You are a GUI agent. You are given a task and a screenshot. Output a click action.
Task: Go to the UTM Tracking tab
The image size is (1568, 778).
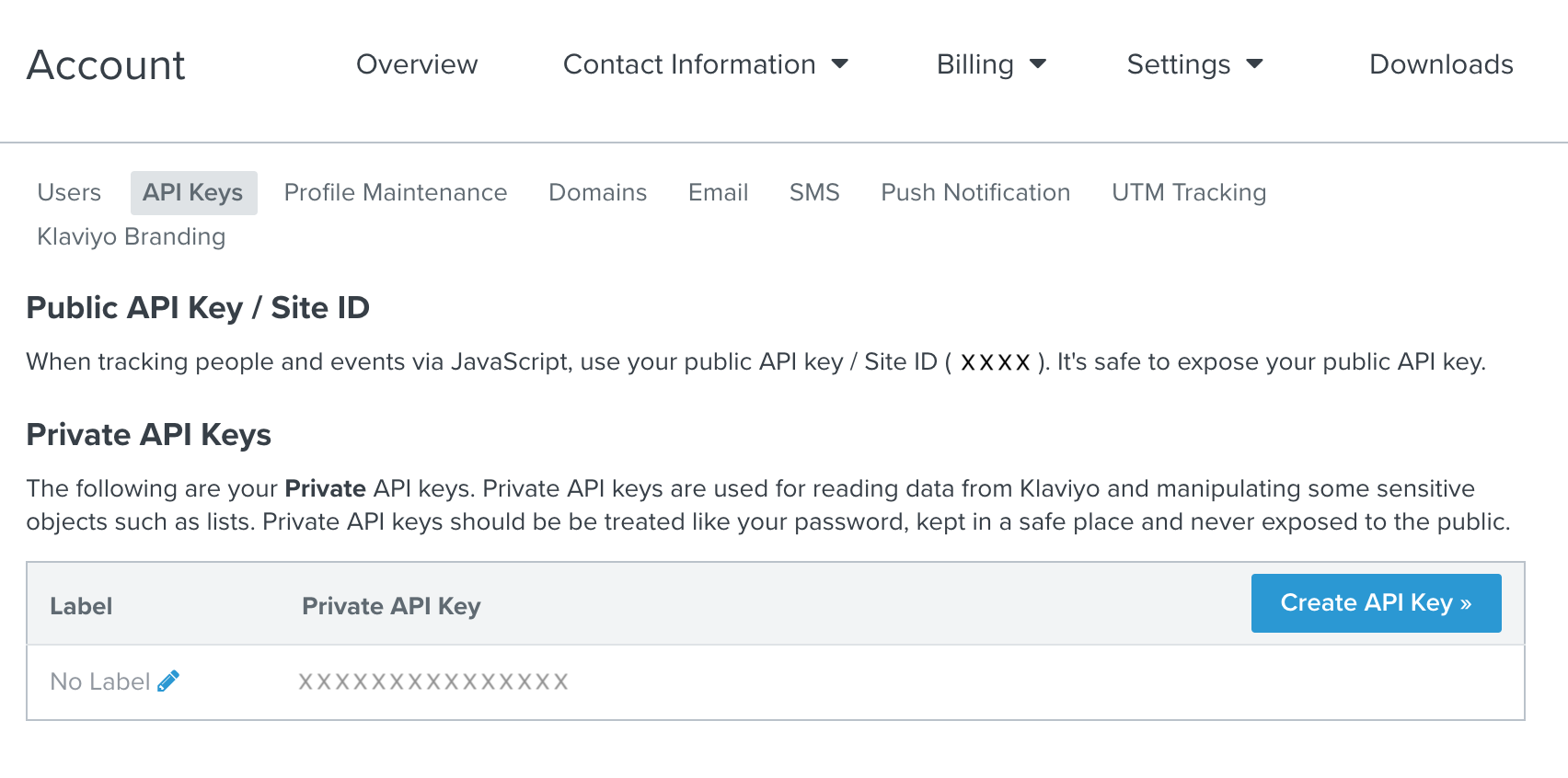(x=1189, y=192)
